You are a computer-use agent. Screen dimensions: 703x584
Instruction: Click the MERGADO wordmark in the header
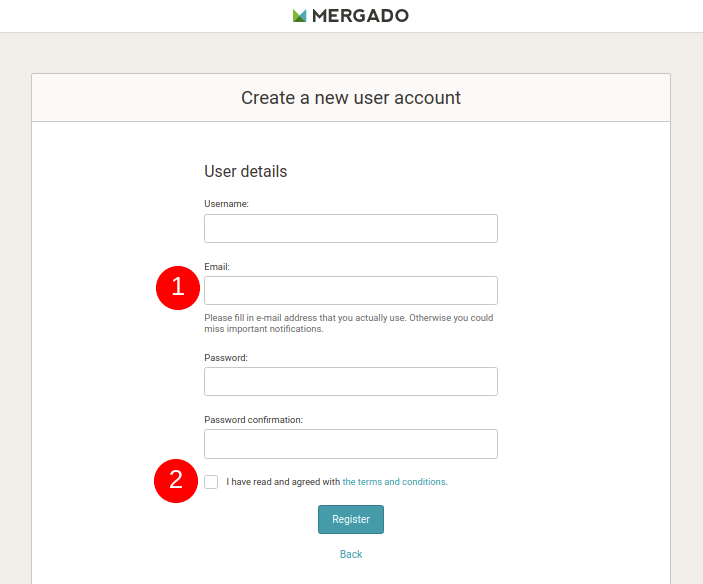point(360,16)
